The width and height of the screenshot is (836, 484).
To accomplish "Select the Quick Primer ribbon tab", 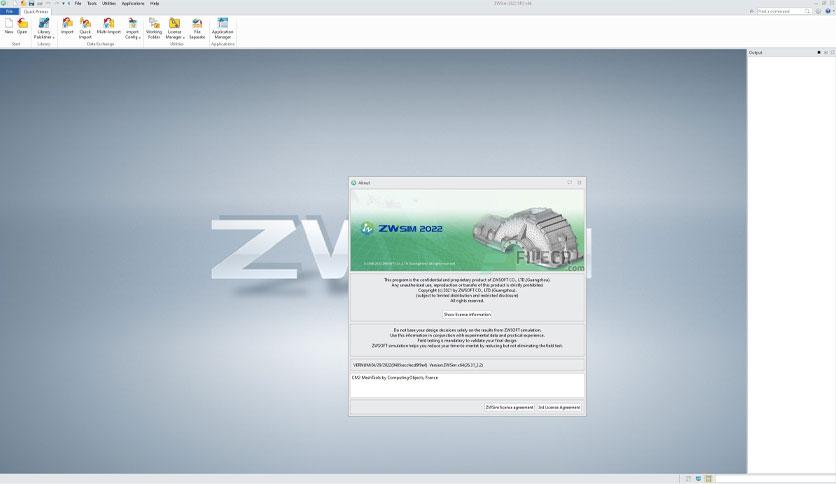I will click(36, 11).
